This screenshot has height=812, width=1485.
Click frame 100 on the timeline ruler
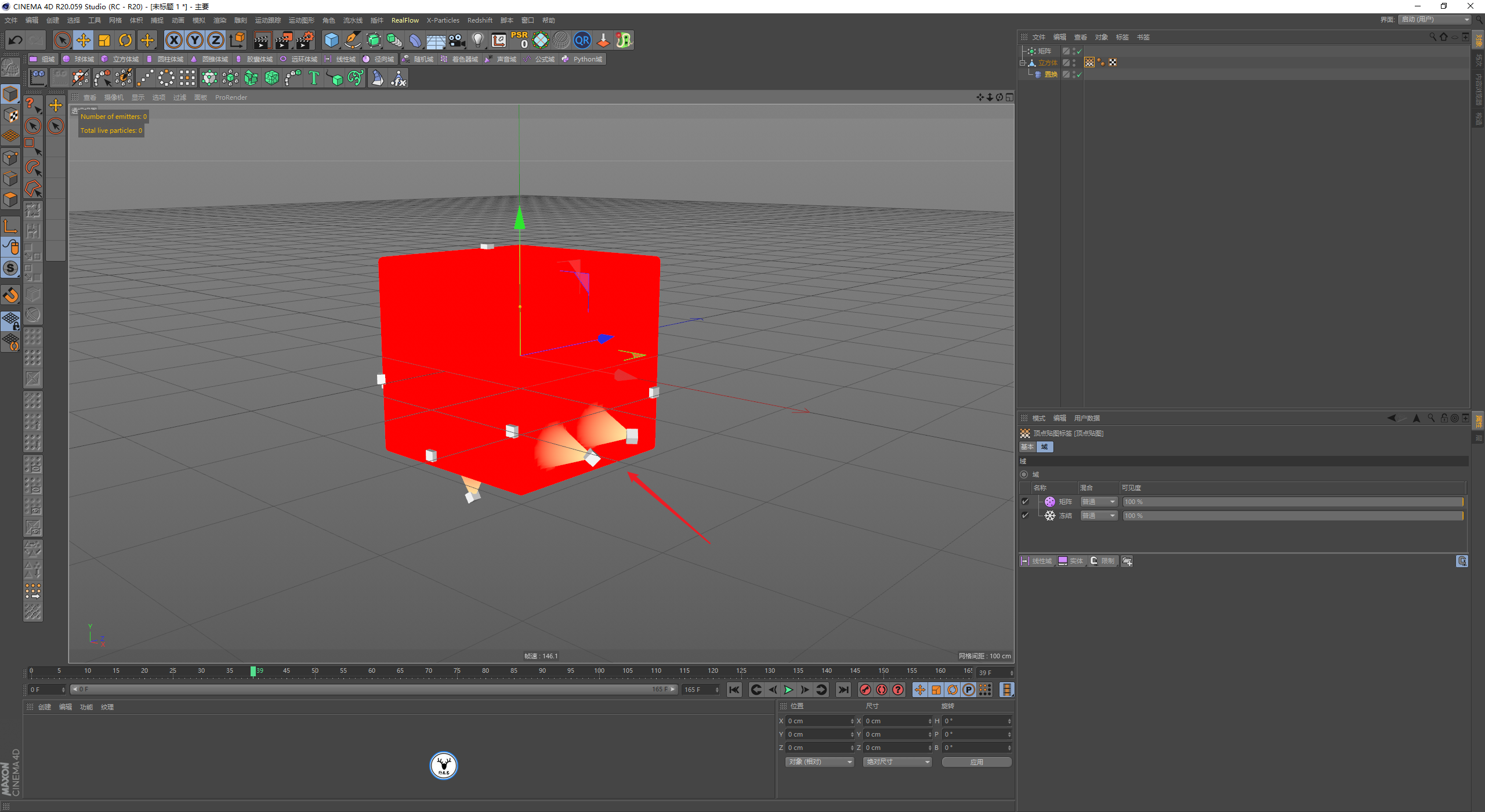point(599,671)
